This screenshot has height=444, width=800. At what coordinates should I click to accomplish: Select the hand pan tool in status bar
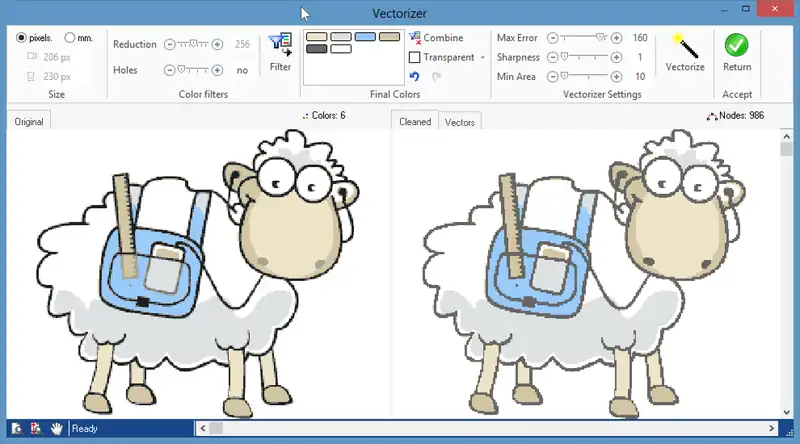pyautogui.click(x=57, y=429)
